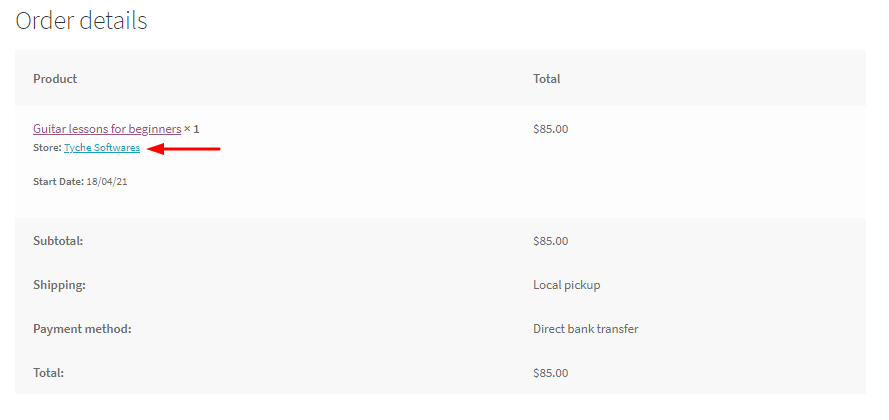The width and height of the screenshot is (889, 420).
Task: Click the × 1 quantity text
Action: (192, 129)
